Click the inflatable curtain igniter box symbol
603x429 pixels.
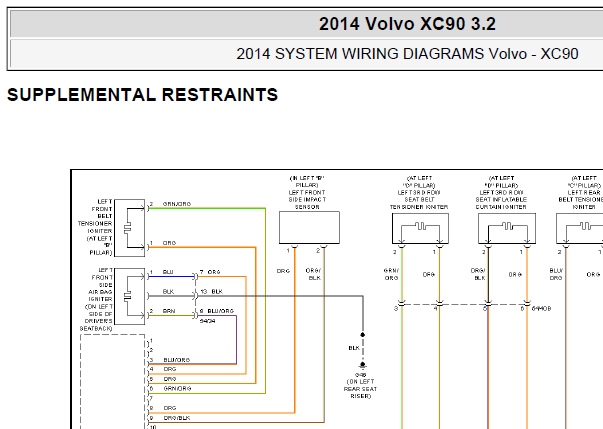pyautogui.click(x=507, y=228)
